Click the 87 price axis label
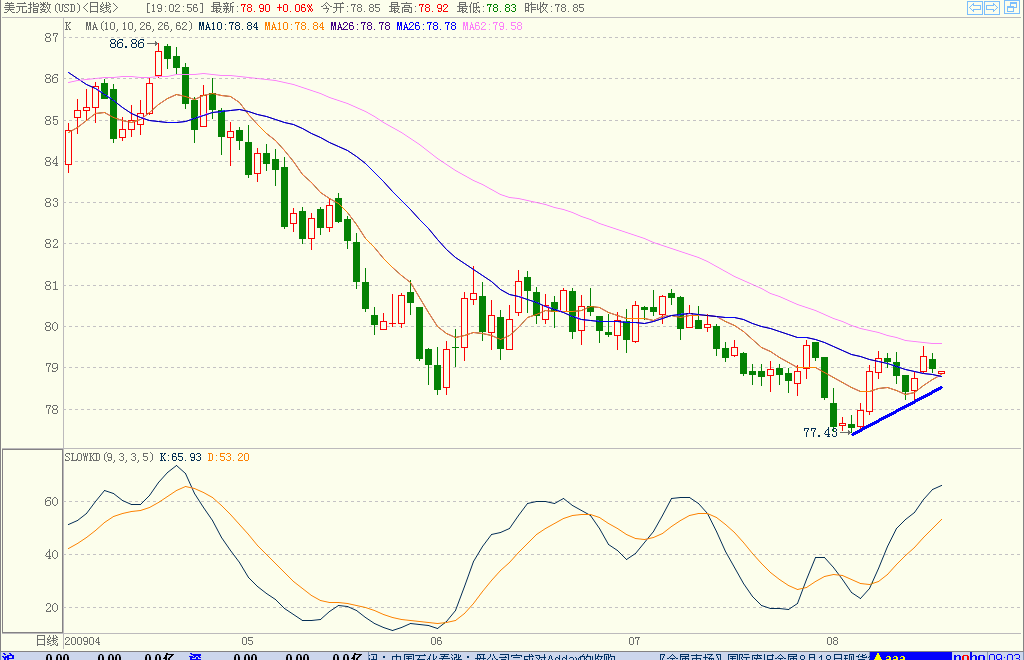Viewport: 1024px width, 660px height. pyautogui.click(x=52, y=38)
